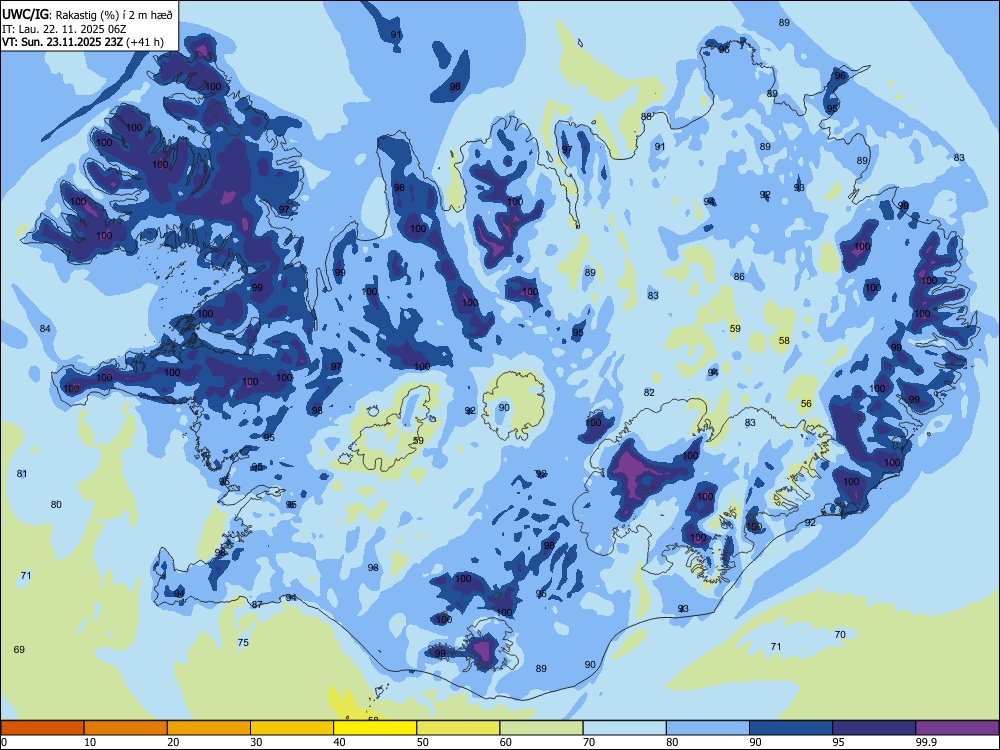
Task: Select the 80–90 light blue legend swatch
Action: pos(708,728)
